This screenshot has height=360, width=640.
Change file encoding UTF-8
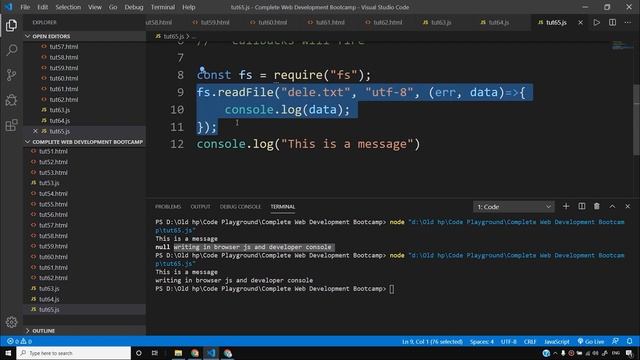pyautogui.click(x=509, y=341)
